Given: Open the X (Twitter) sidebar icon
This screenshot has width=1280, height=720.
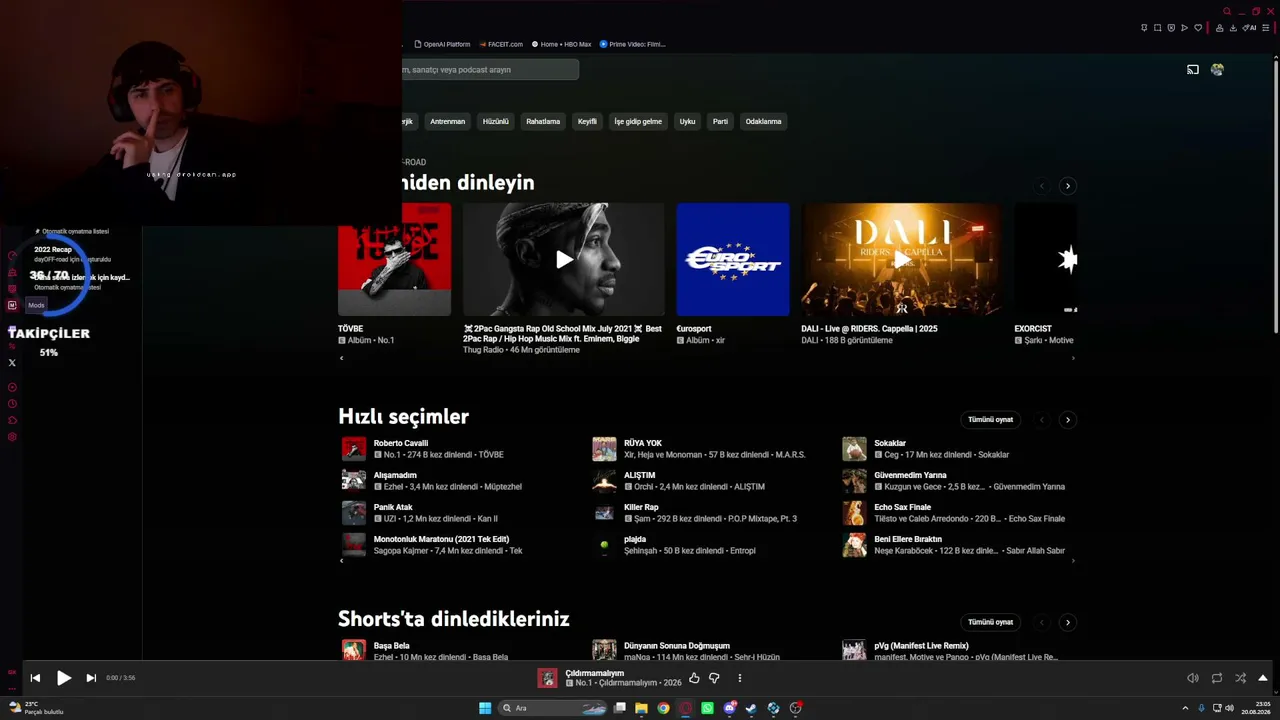Looking at the screenshot, I should pos(12,363).
